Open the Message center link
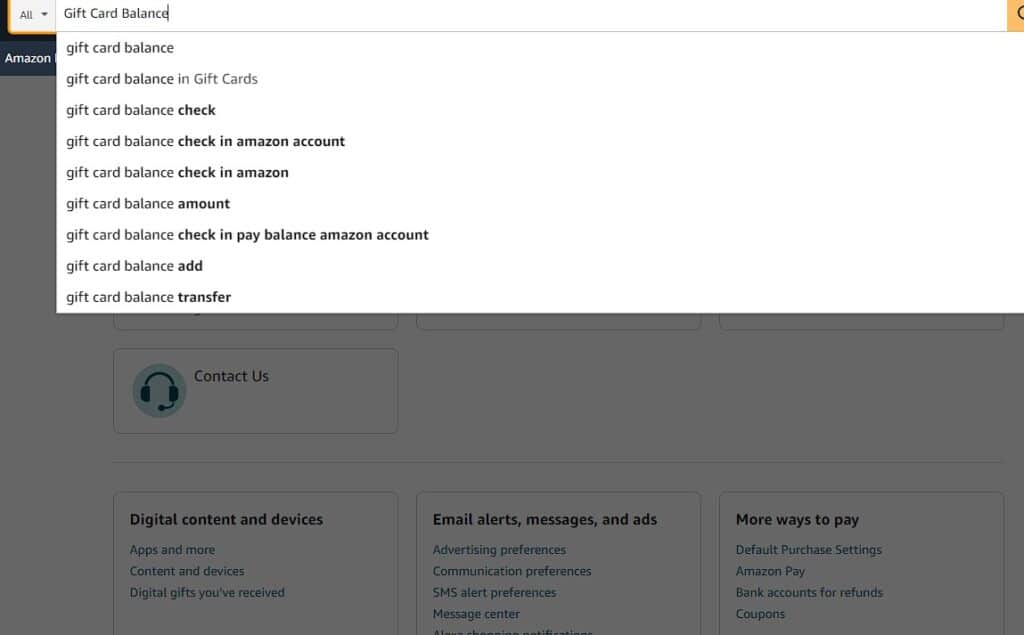1024x635 pixels. 476,614
